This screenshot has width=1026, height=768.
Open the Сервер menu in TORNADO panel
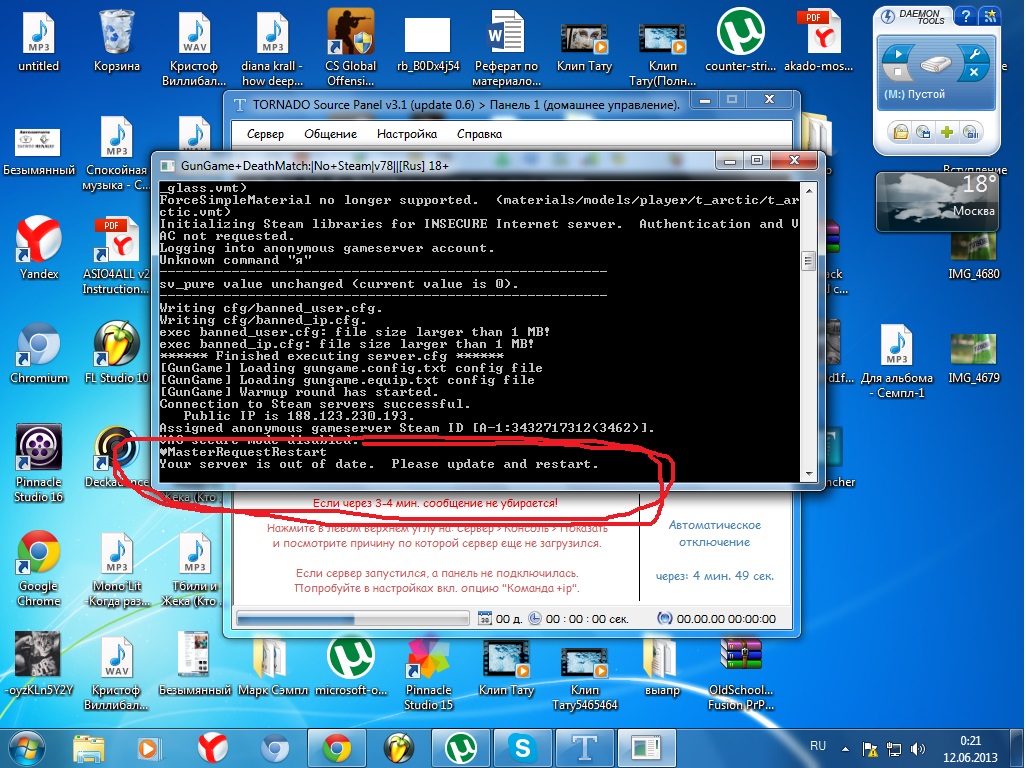pos(265,134)
